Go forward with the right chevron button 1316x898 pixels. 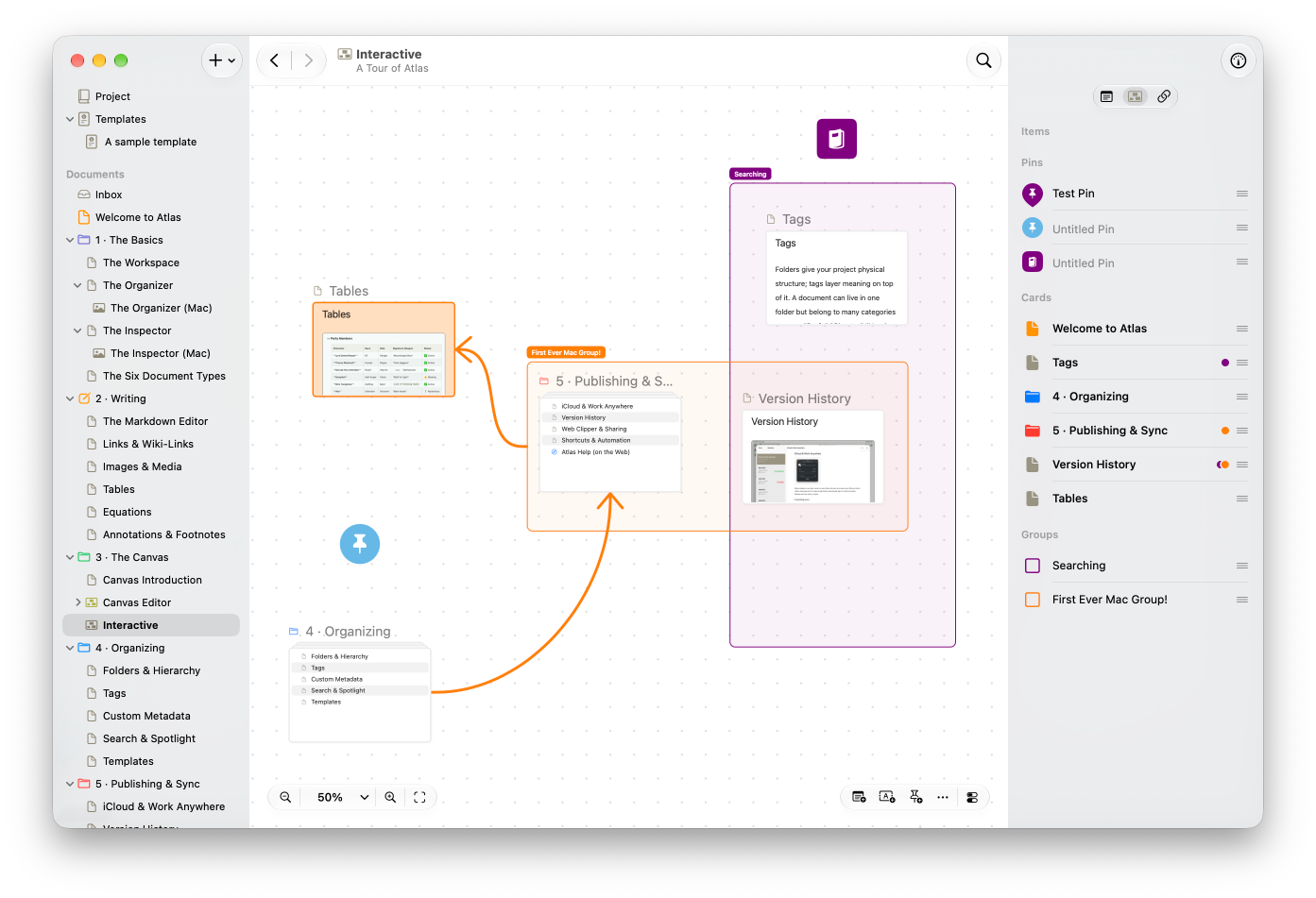[x=308, y=60]
